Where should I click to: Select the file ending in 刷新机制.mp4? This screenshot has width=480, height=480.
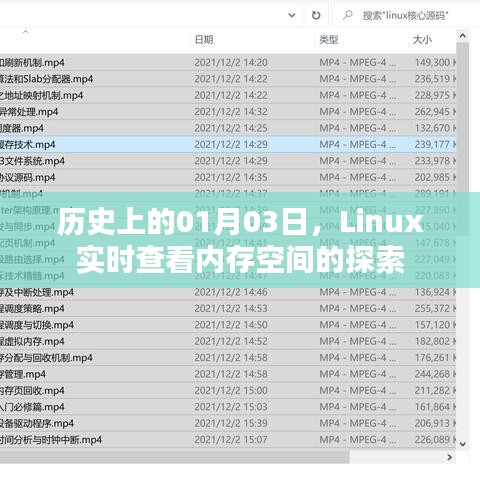point(32,62)
